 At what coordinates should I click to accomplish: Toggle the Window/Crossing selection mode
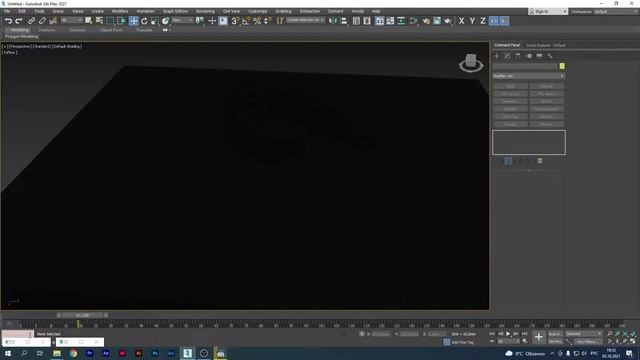(x=121, y=21)
